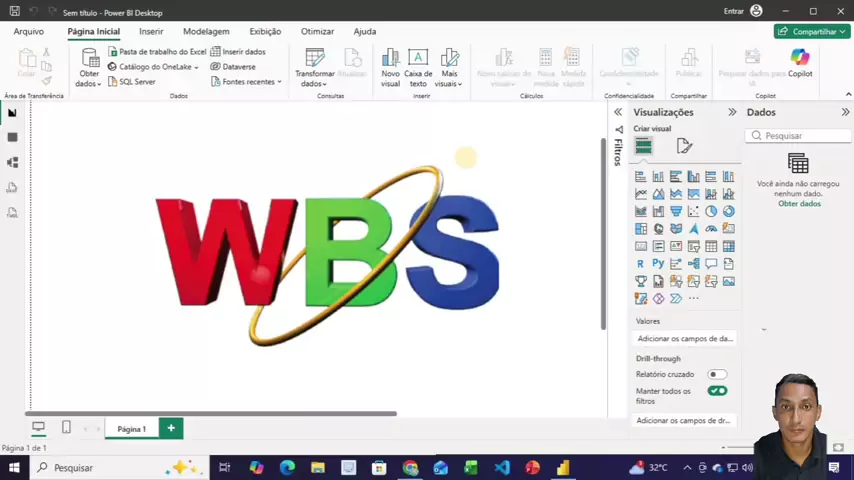Choose the donut chart visual
854x480 pixels.
pos(729,211)
